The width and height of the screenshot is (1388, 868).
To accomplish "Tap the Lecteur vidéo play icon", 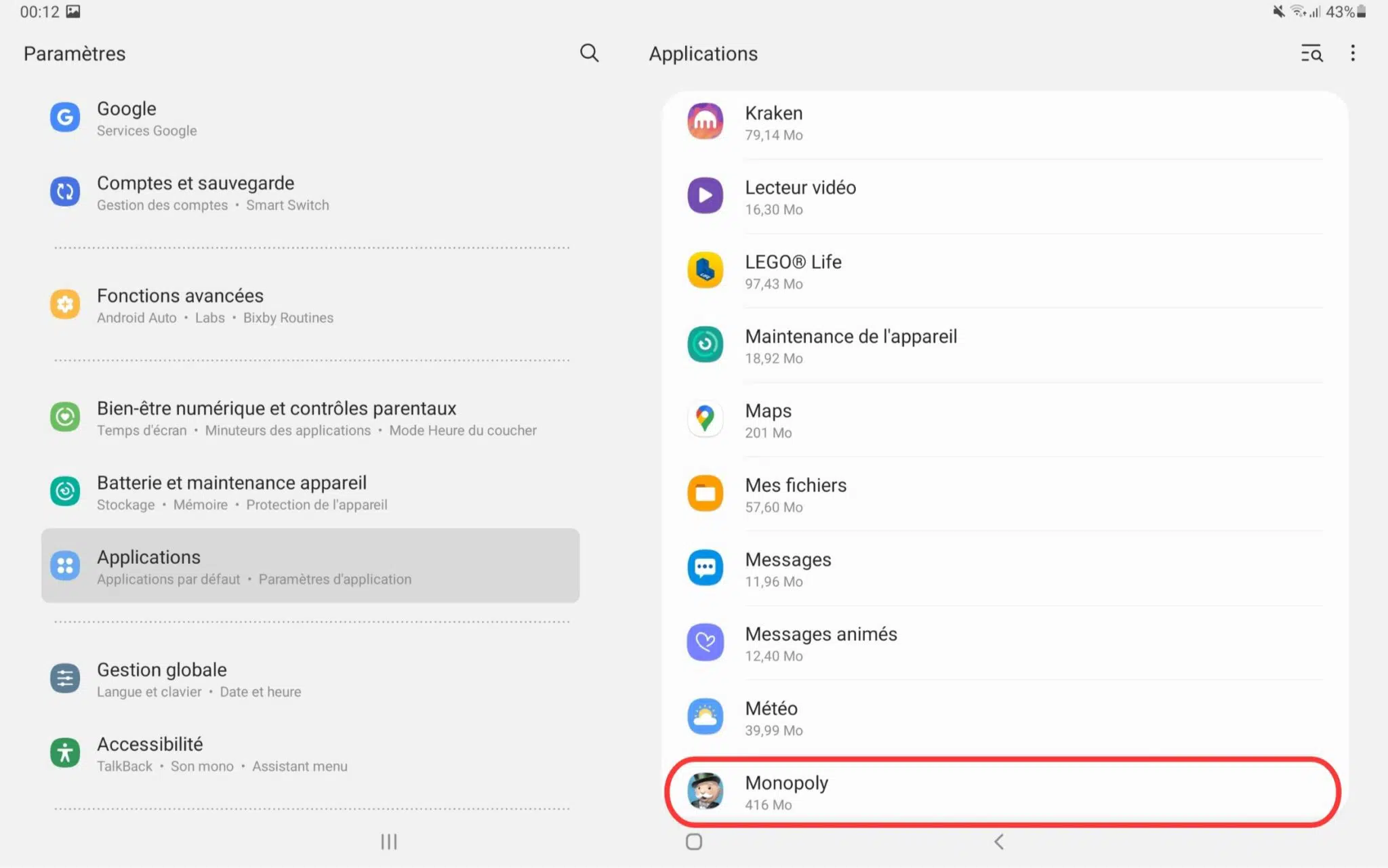I will click(705, 196).
